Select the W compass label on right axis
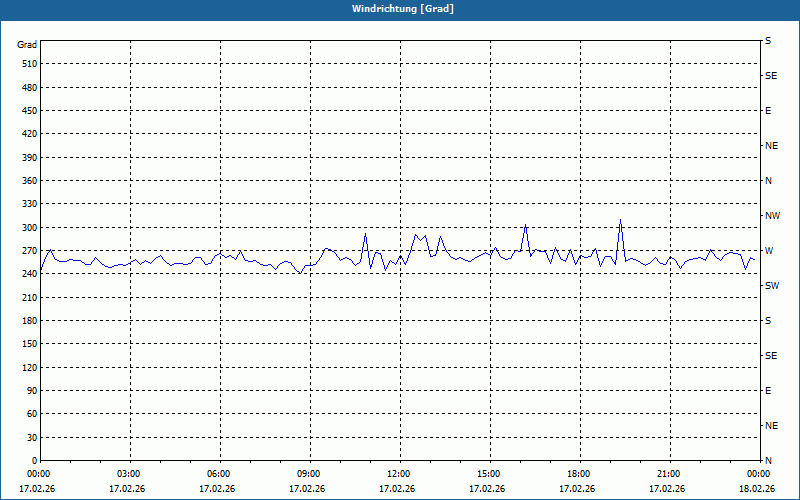This screenshot has height=500, width=800. (x=768, y=251)
